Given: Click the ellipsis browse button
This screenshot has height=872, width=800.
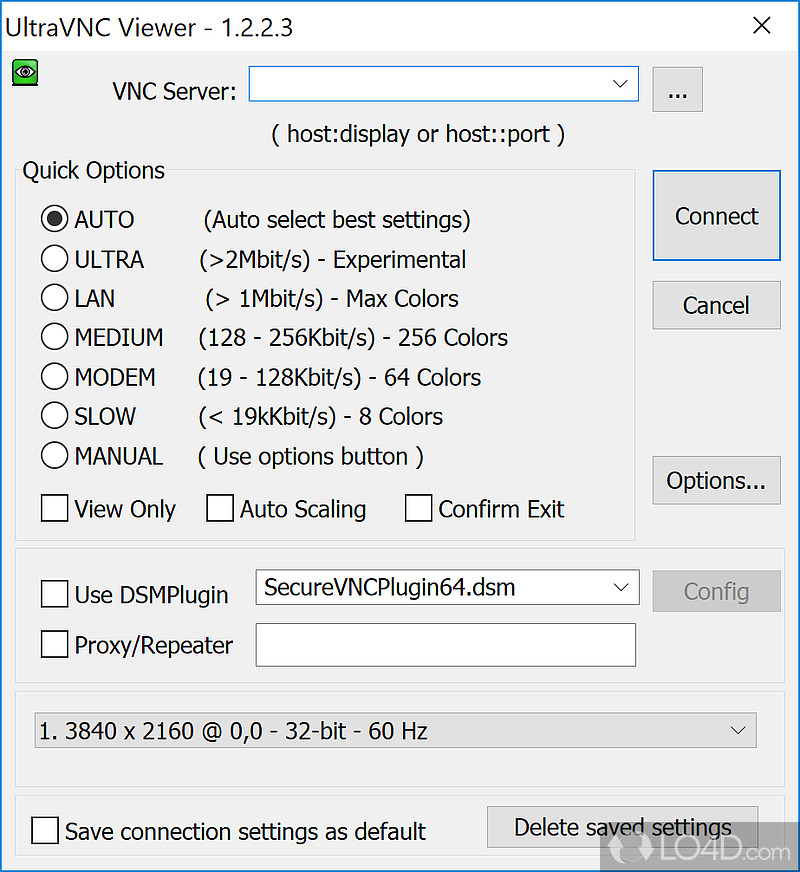Looking at the screenshot, I should point(677,91).
